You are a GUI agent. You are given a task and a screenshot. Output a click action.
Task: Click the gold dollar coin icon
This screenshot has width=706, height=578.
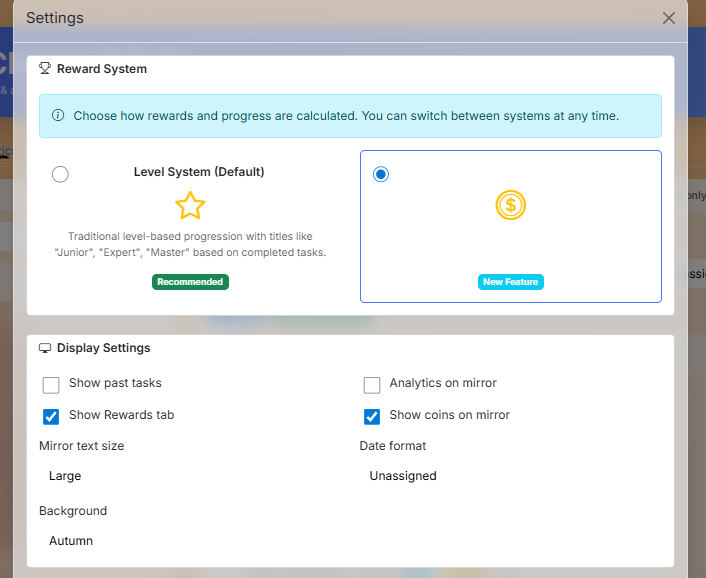[510, 206]
